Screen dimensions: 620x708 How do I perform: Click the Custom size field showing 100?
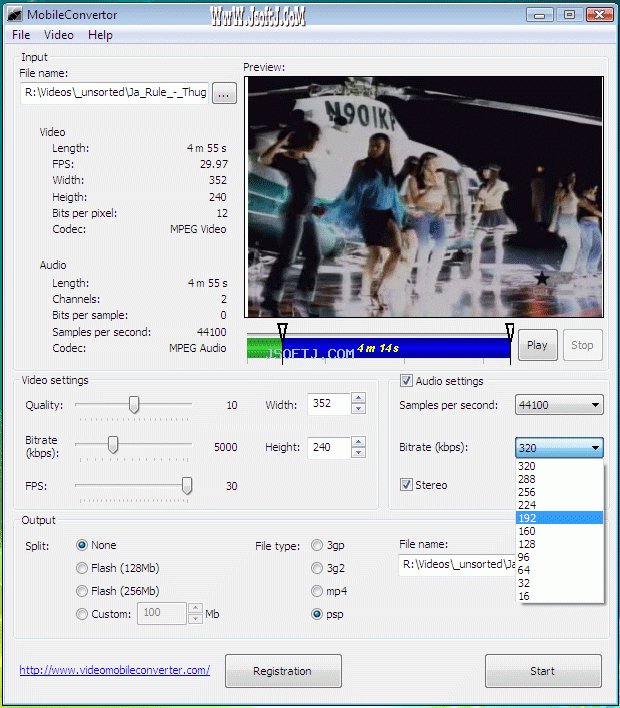coord(162,613)
